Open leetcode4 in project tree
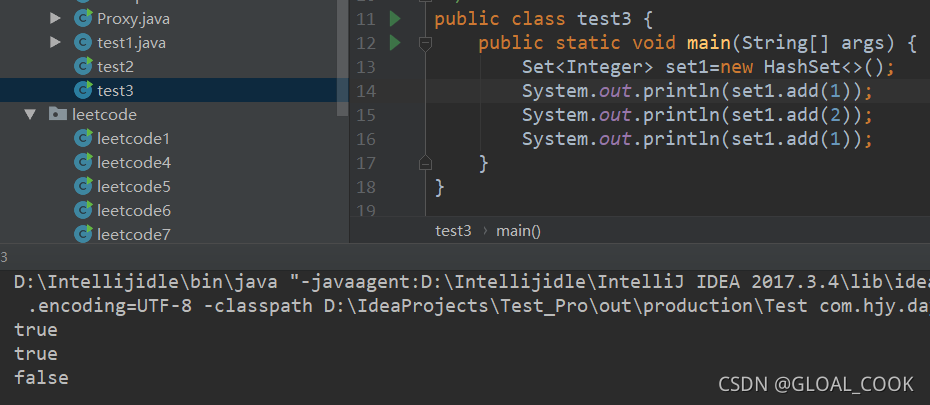 coord(134,162)
